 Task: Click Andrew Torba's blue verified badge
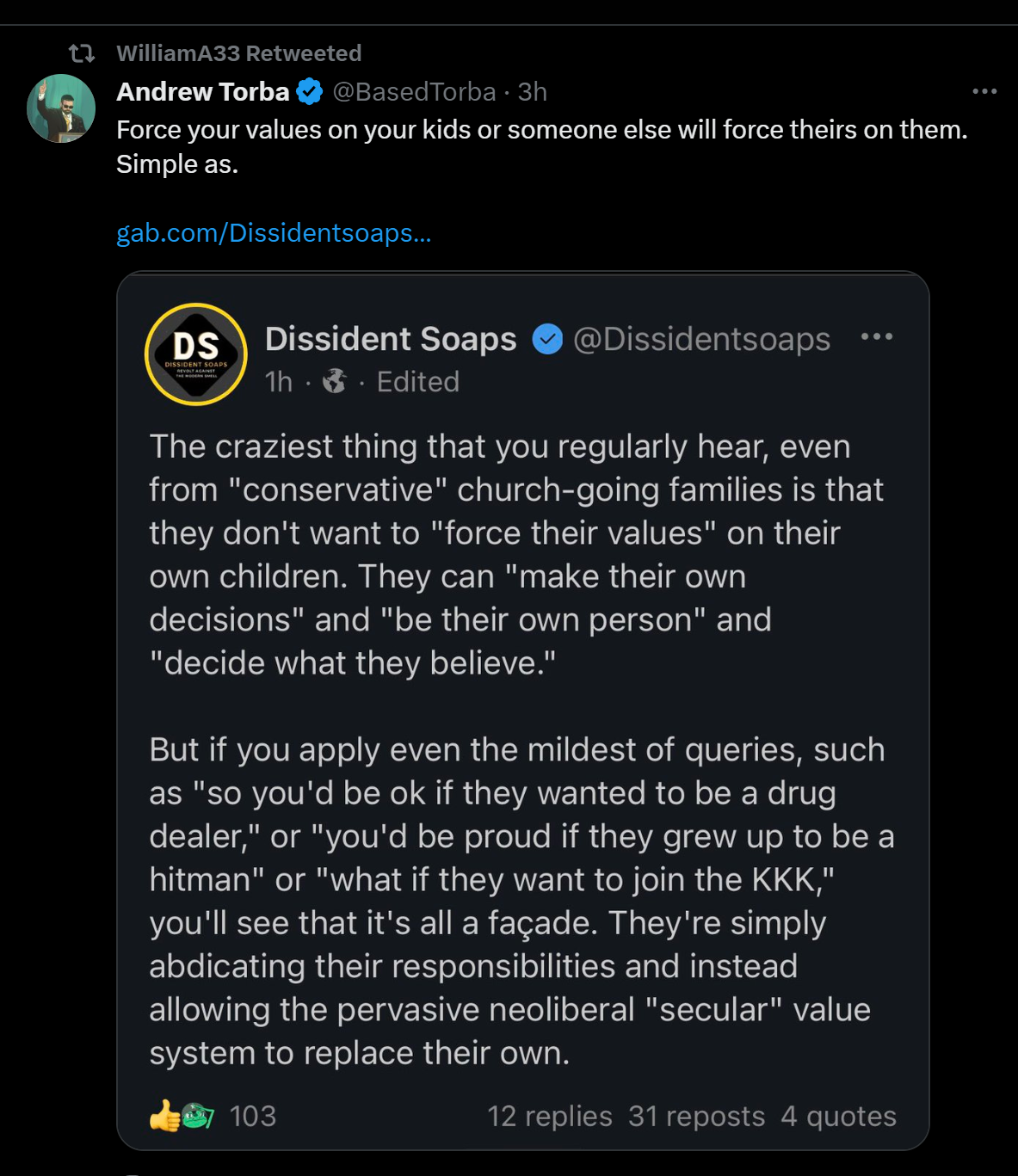click(310, 92)
